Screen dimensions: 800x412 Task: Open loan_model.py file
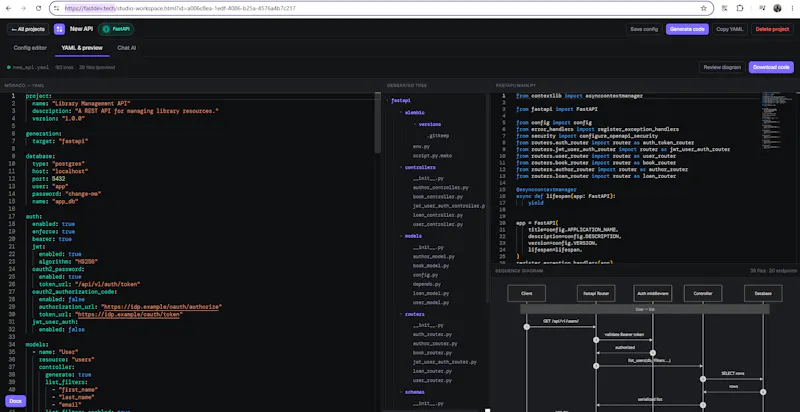431,293
